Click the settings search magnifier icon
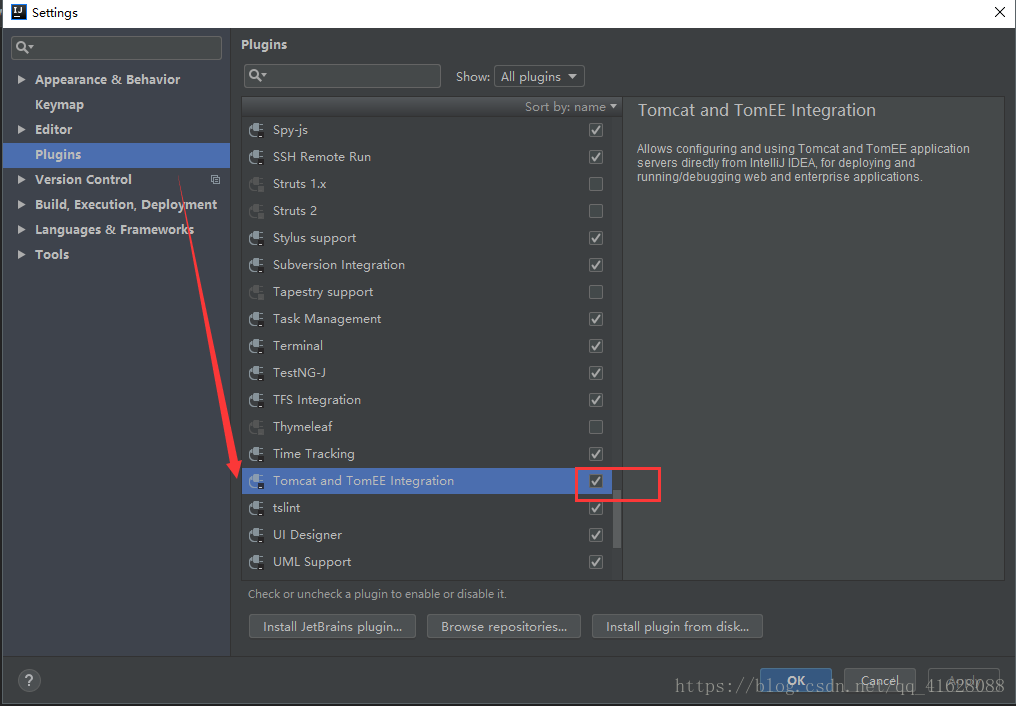 (x=24, y=47)
